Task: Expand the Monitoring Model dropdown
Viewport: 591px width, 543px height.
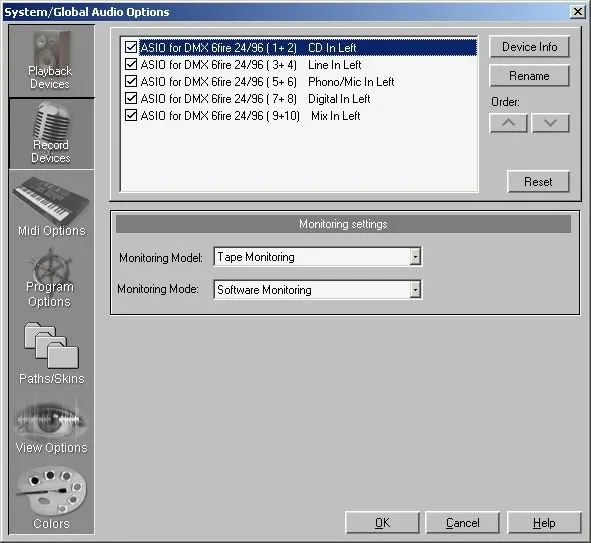Action: click(x=415, y=257)
